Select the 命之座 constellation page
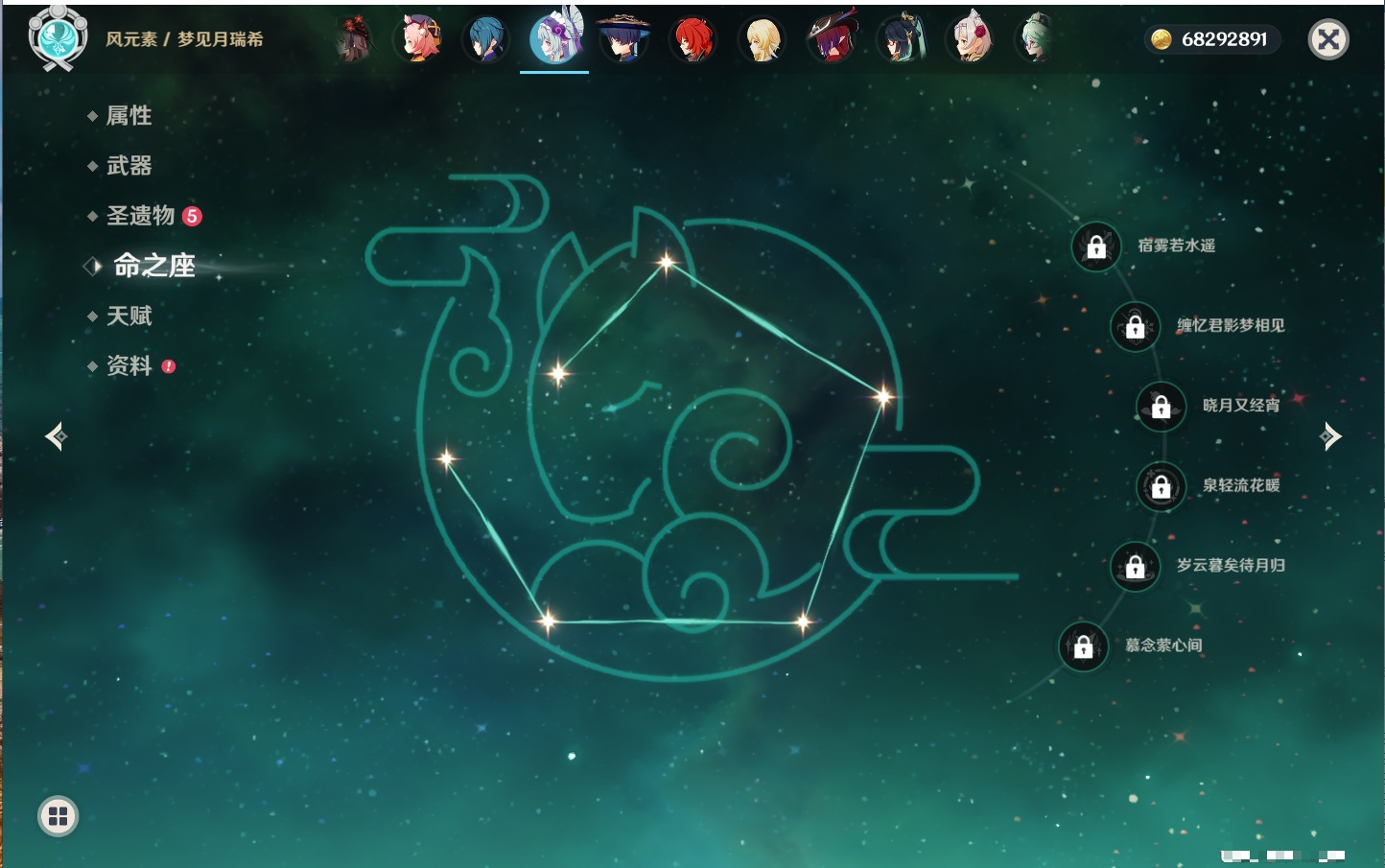 coord(153,266)
